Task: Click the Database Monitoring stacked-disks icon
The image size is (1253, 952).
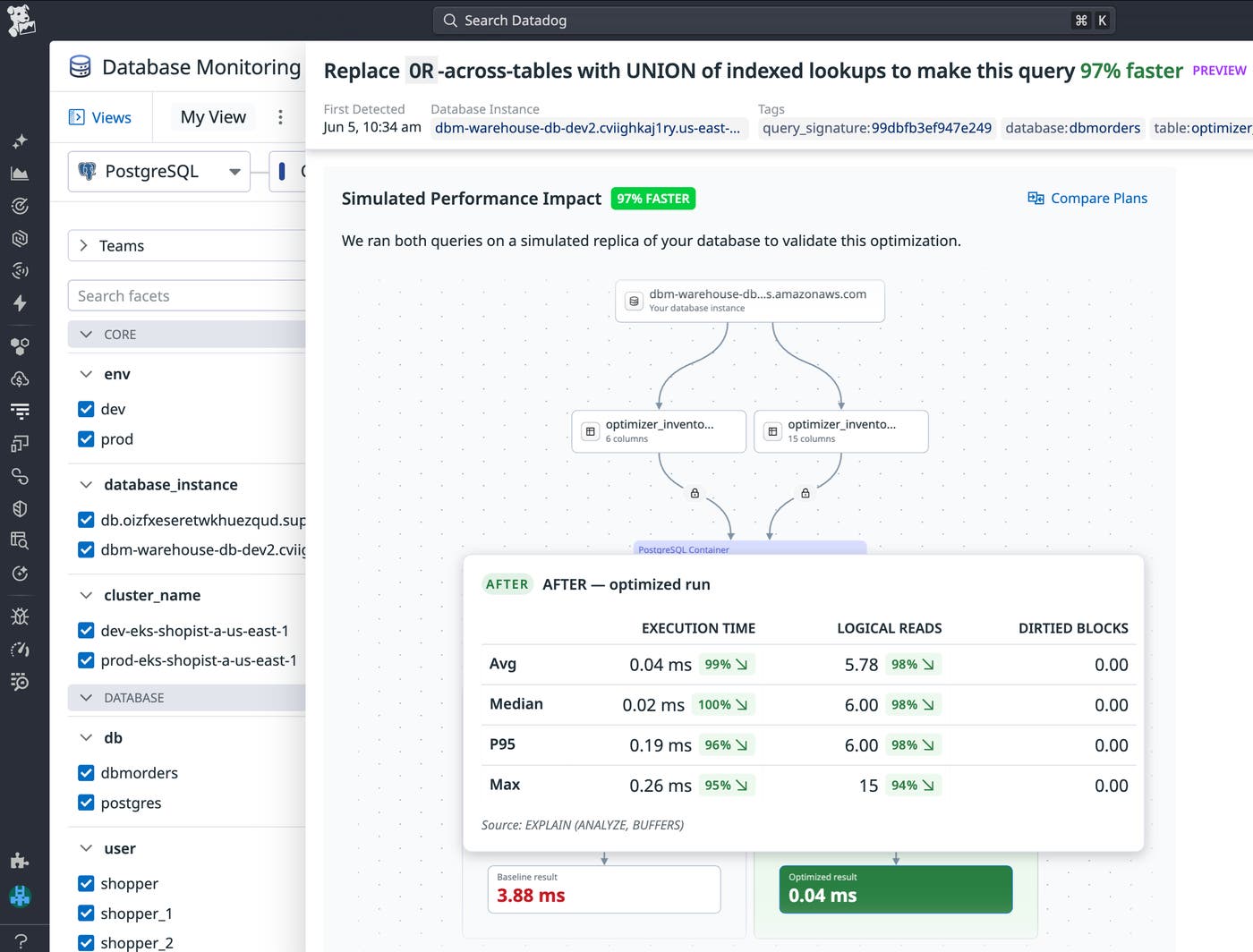Action: tap(81, 67)
